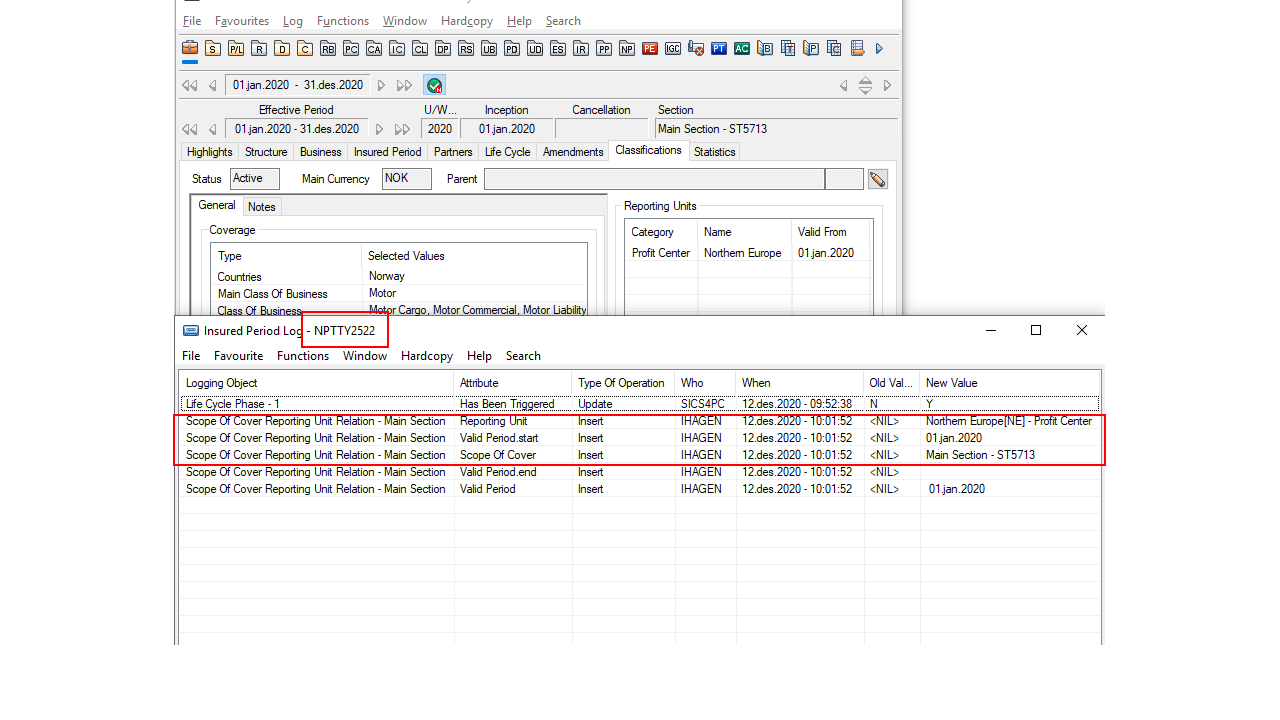This screenshot has height=720, width=1280.
Task: Click the red PE toolbar icon
Action: tap(650, 48)
